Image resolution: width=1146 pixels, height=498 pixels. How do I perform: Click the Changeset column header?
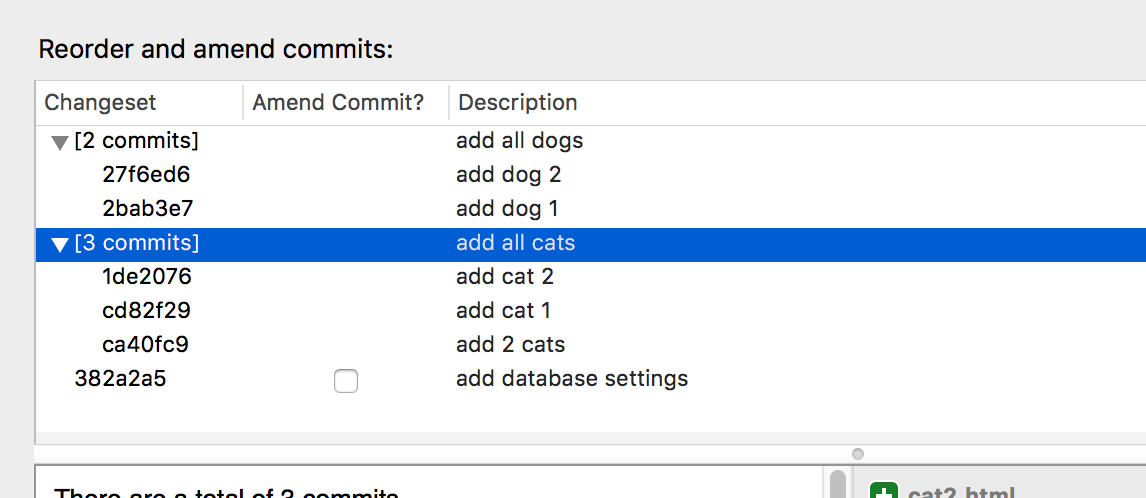click(x=100, y=103)
